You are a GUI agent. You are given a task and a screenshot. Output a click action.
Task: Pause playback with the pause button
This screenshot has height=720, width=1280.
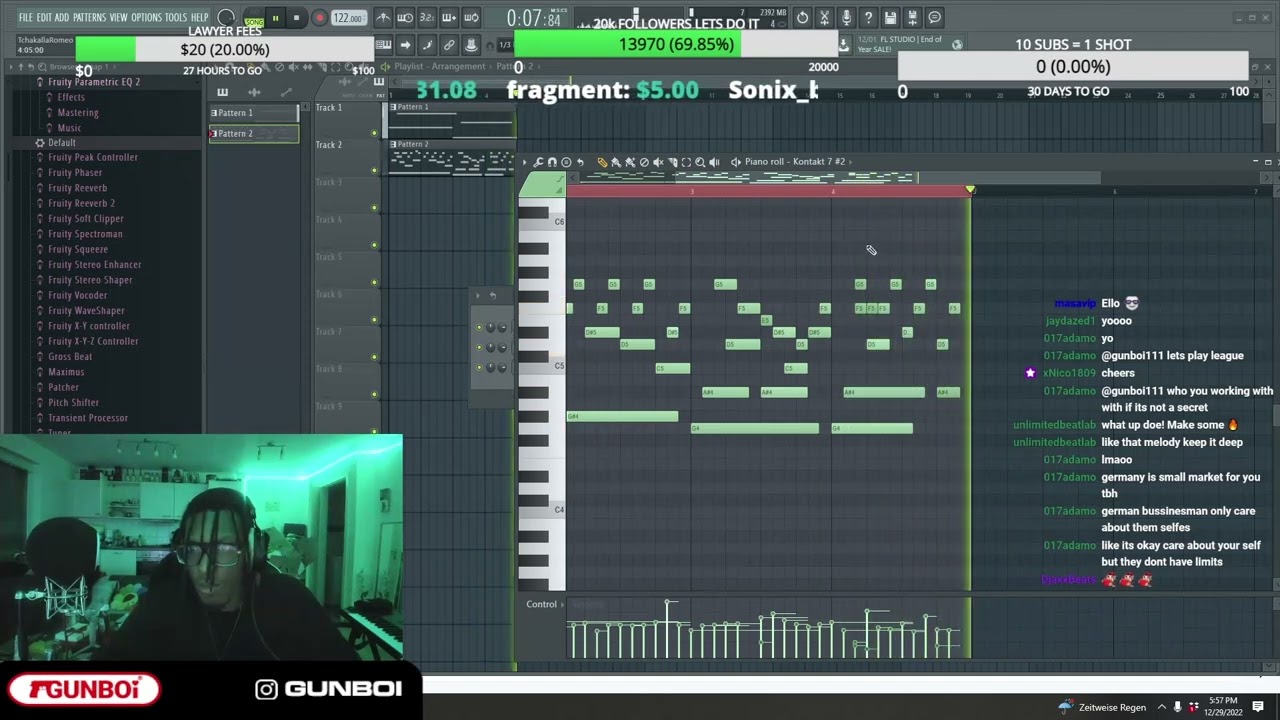pyautogui.click(x=275, y=17)
